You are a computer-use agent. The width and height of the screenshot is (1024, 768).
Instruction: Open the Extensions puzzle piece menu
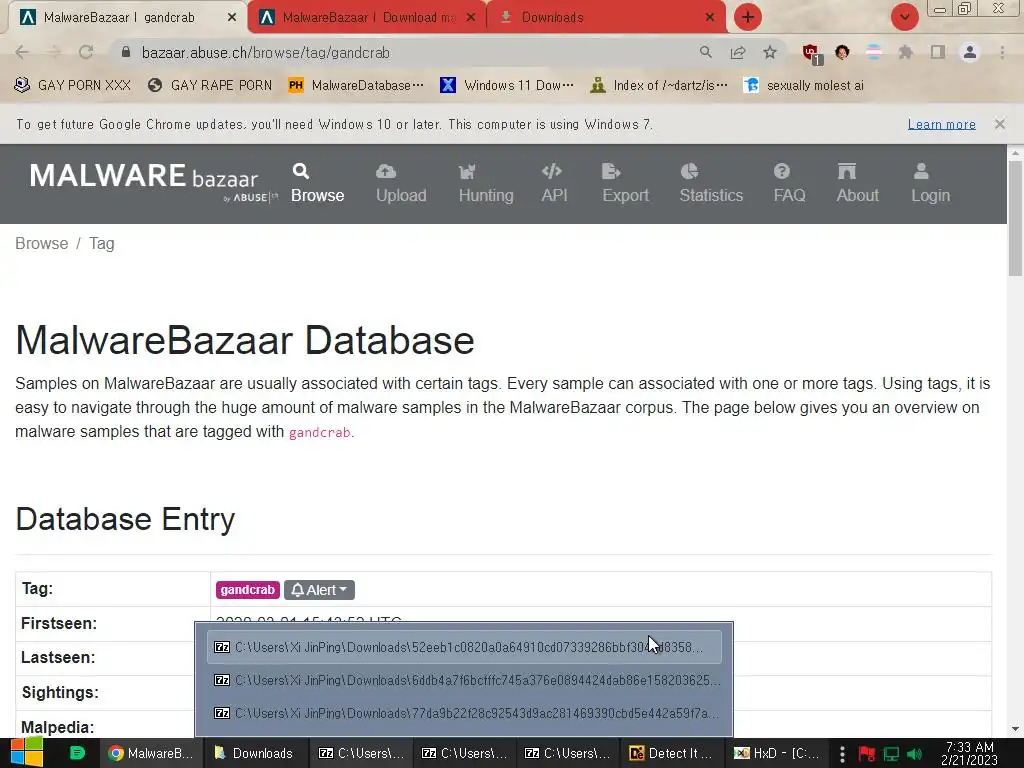(x=905, y=52)
